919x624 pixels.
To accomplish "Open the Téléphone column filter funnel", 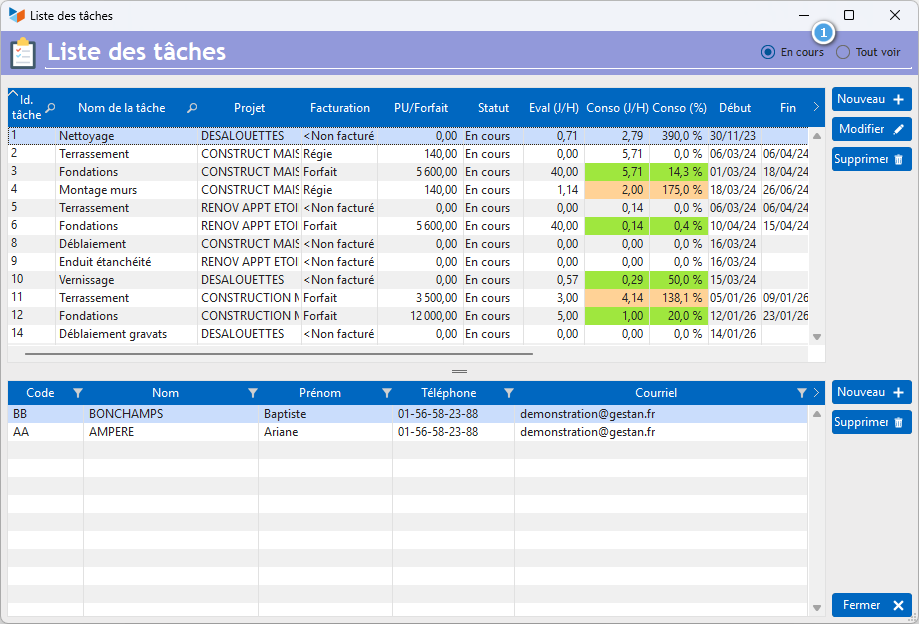I will pos(509,393).
